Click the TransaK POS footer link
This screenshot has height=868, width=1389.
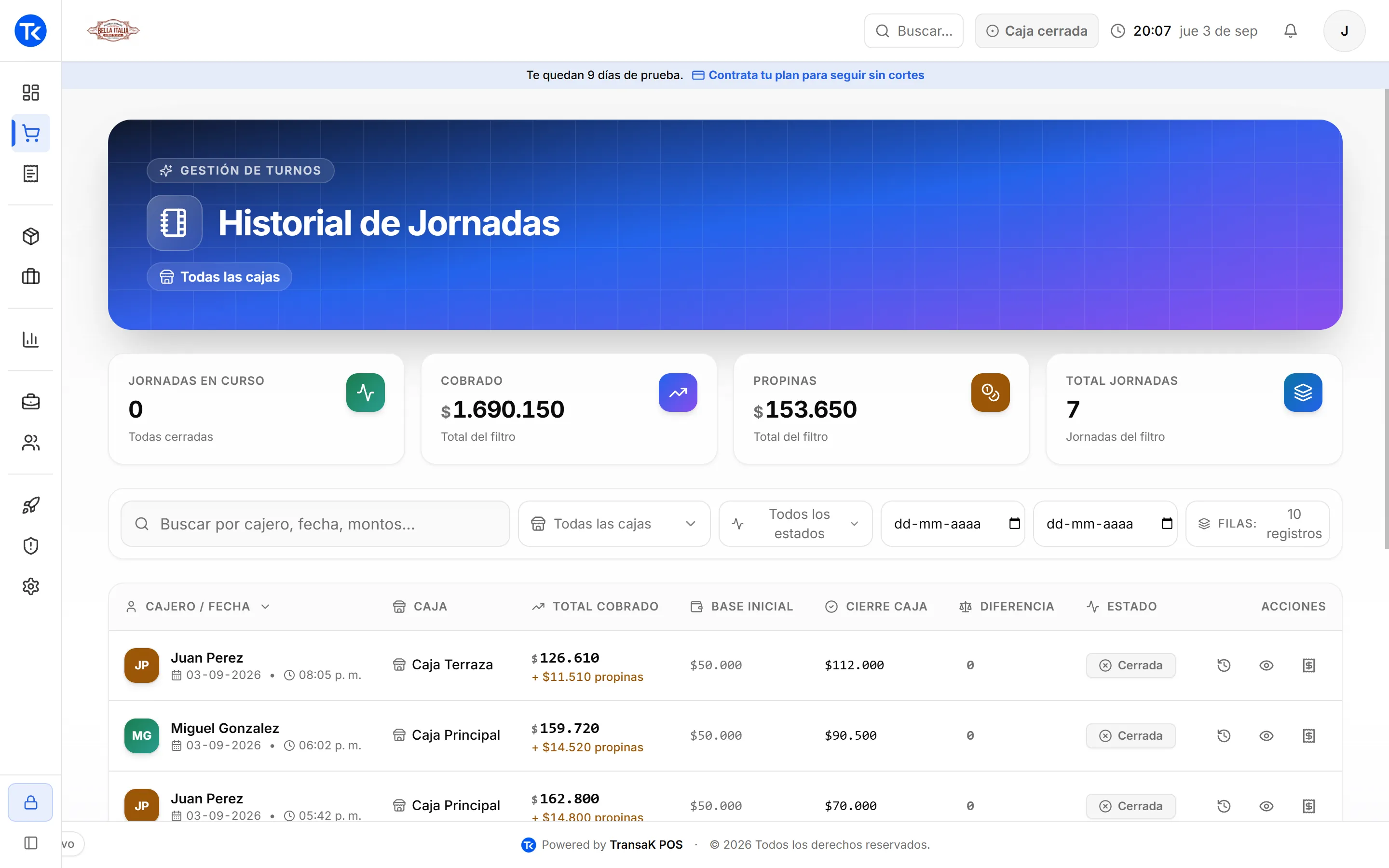point(646,844)
